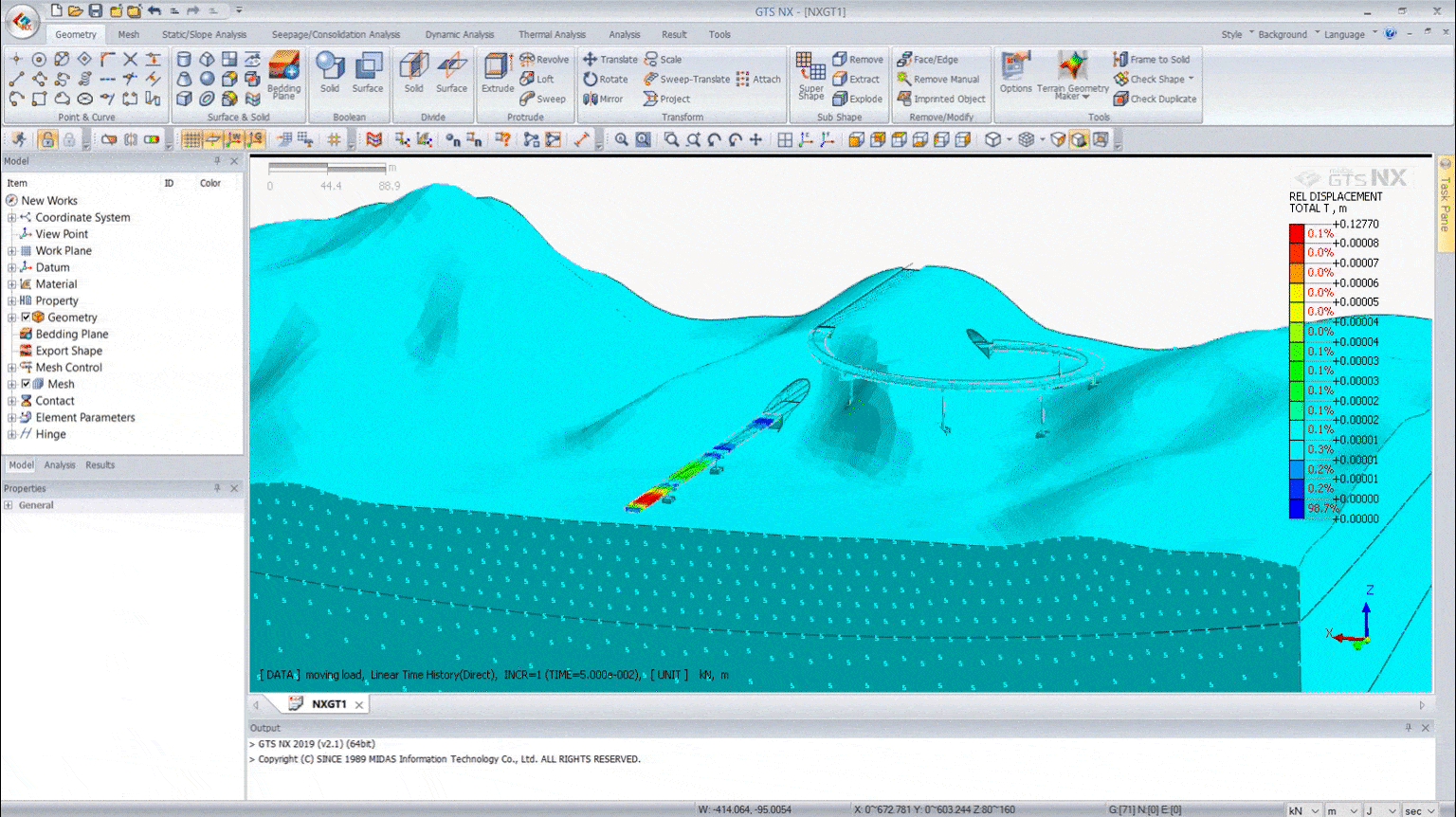1456x817 pixels.
Task: Select the Scale transform tool
Action: 663,59
